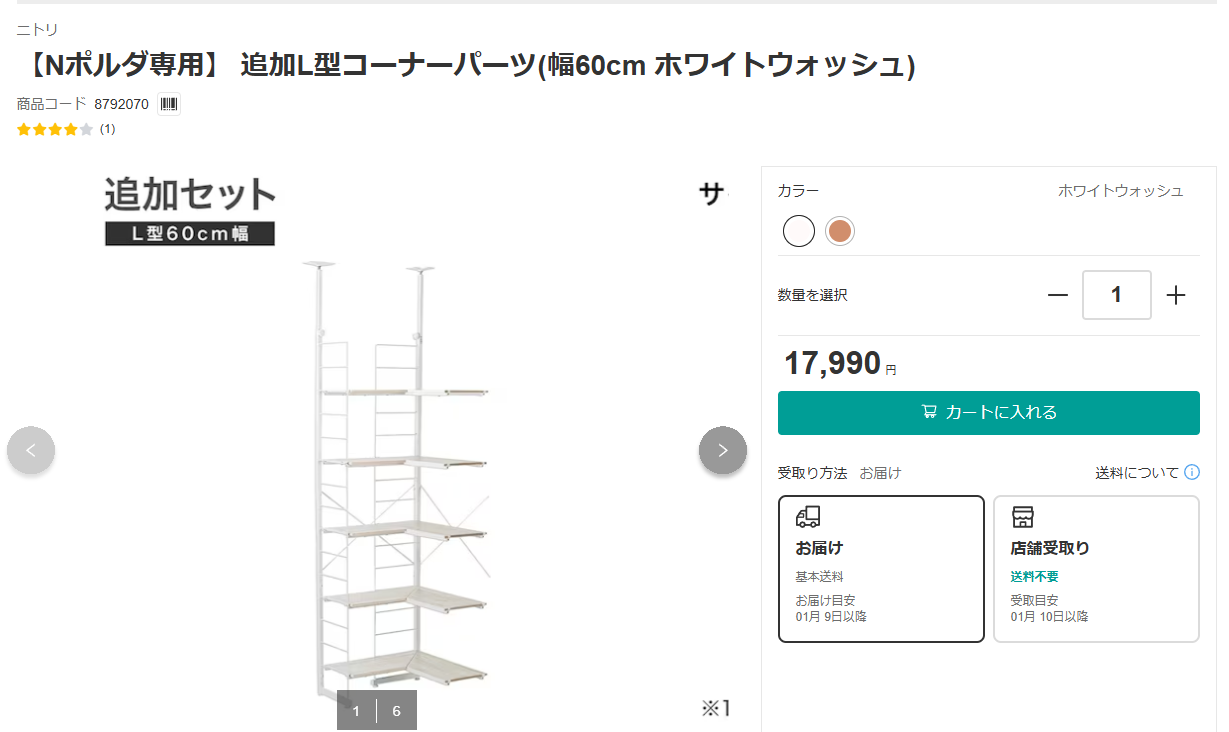Click the shipping info circle icon

click(x=1192, y=472)
